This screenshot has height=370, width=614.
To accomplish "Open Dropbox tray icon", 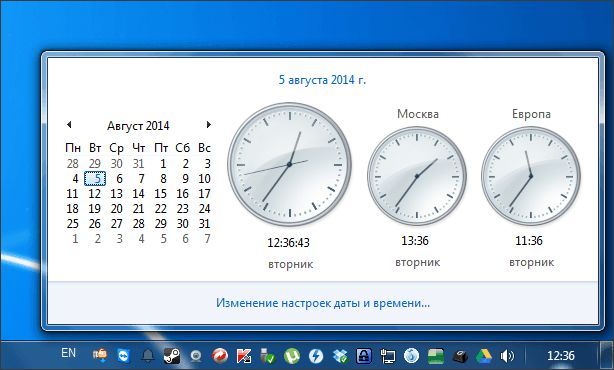I will pos(340,356).
